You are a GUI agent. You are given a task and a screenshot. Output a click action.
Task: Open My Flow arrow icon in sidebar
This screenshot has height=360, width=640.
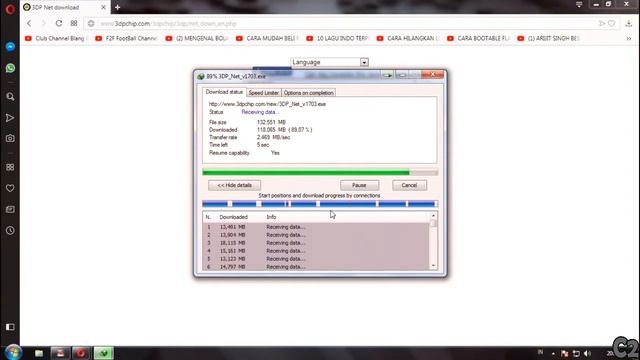10,118
